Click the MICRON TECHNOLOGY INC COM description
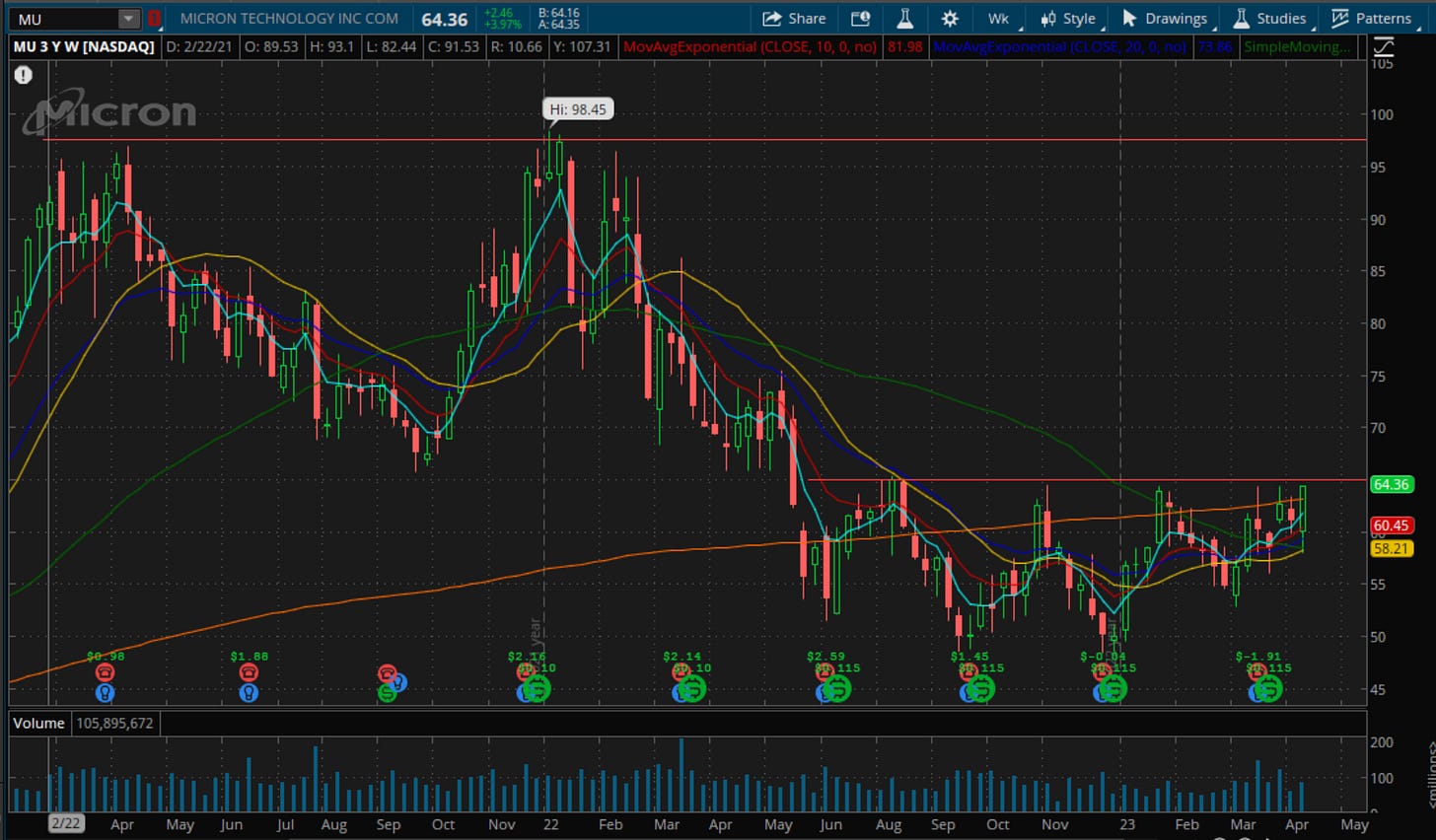 [289, 19]
